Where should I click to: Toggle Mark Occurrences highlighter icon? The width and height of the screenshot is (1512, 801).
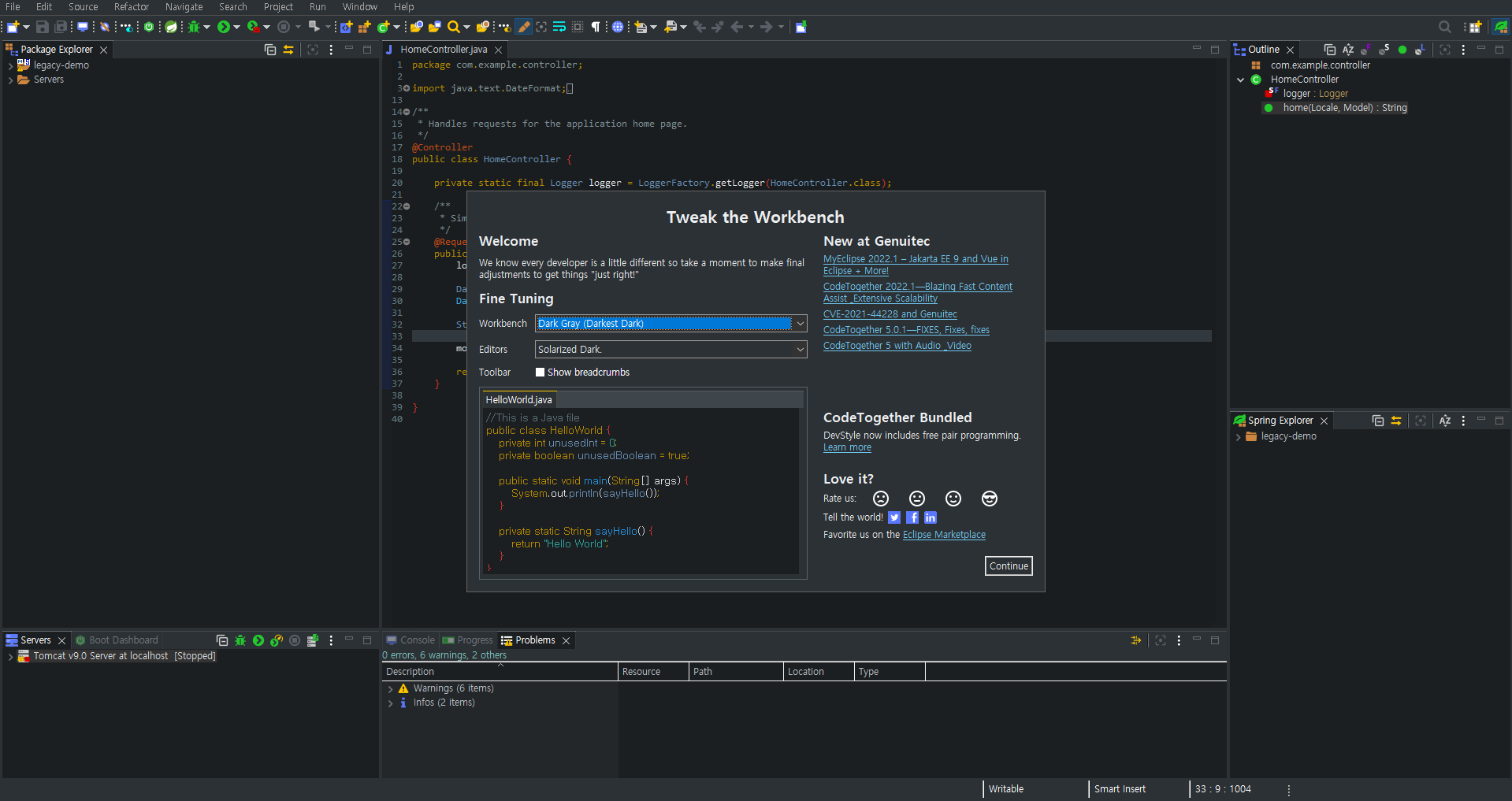pyautogui.click(x=524, y=27)
